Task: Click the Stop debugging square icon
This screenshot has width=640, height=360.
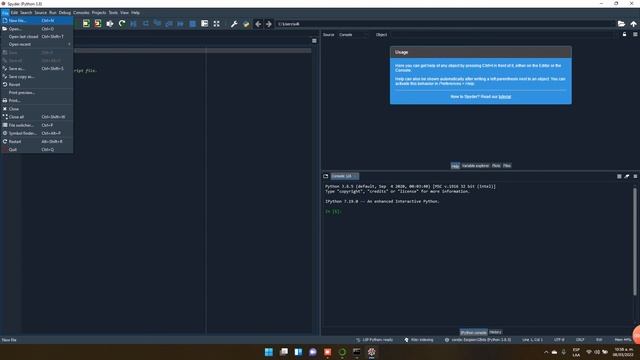Action: [x=193, y=24]
